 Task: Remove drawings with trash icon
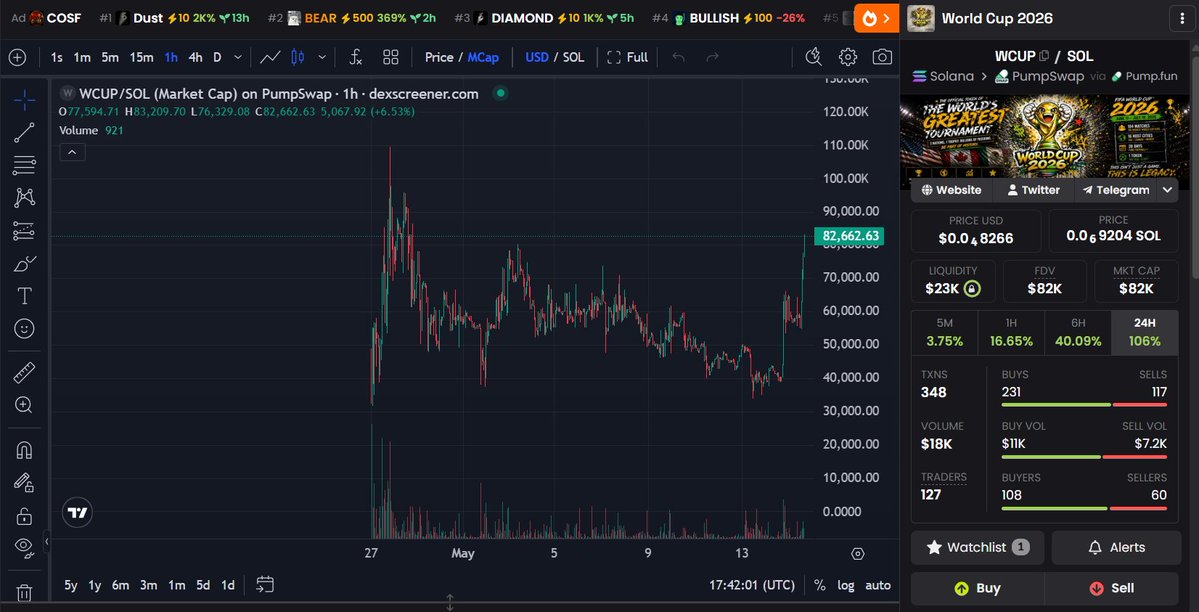pyautogui.click(x=24, y=593)
